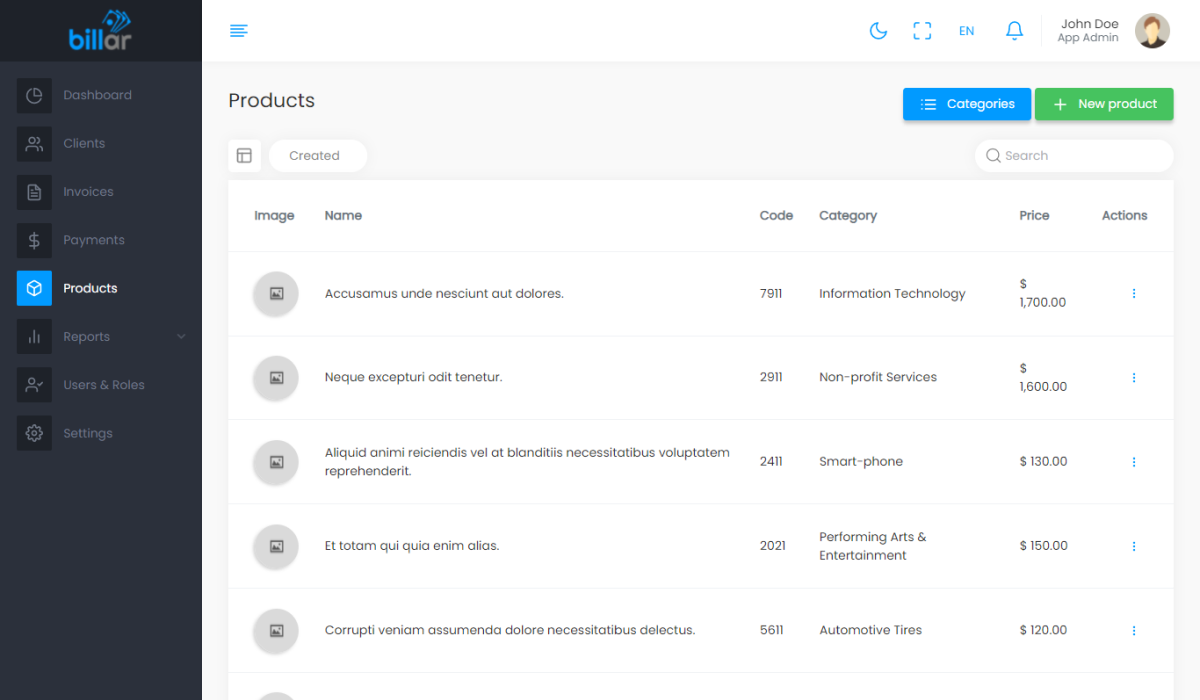Expand the Reports submenu chevron

point(181,337)
